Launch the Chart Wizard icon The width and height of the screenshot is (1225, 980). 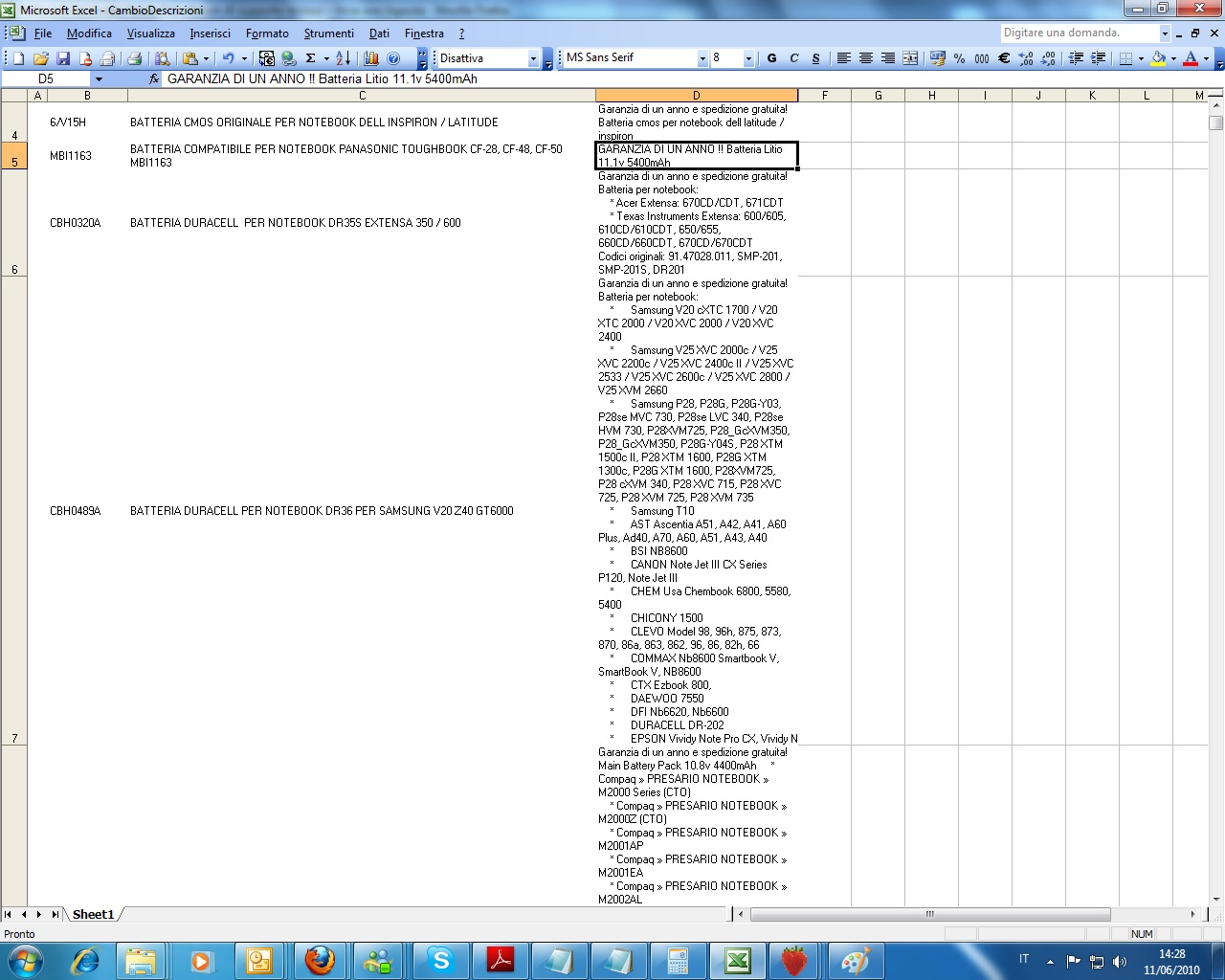370,58
